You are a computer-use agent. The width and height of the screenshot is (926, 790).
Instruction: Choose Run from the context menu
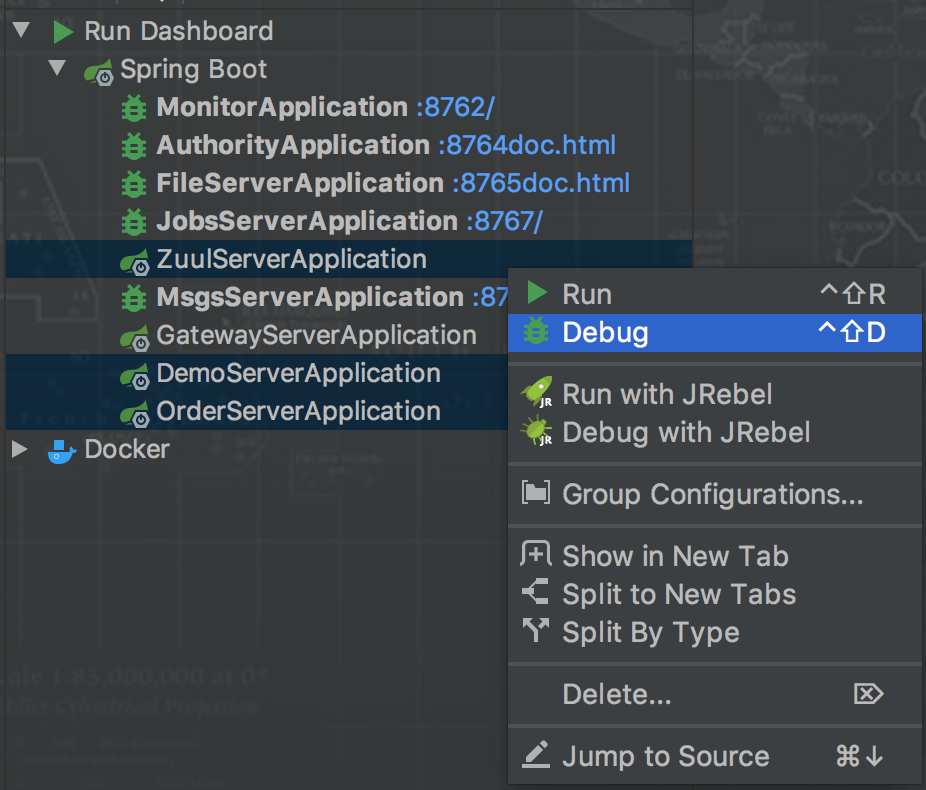[x=715, y=294]
